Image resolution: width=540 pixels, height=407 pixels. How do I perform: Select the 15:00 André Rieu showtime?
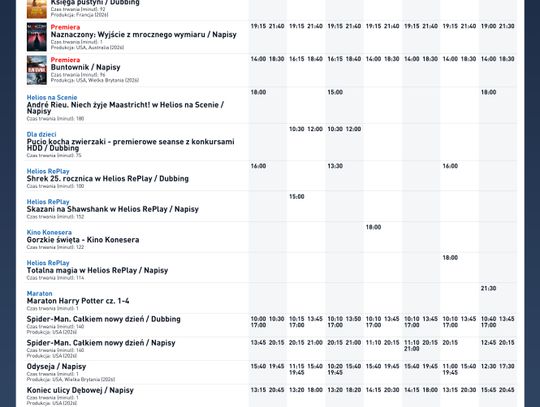(x=335, y=92)
